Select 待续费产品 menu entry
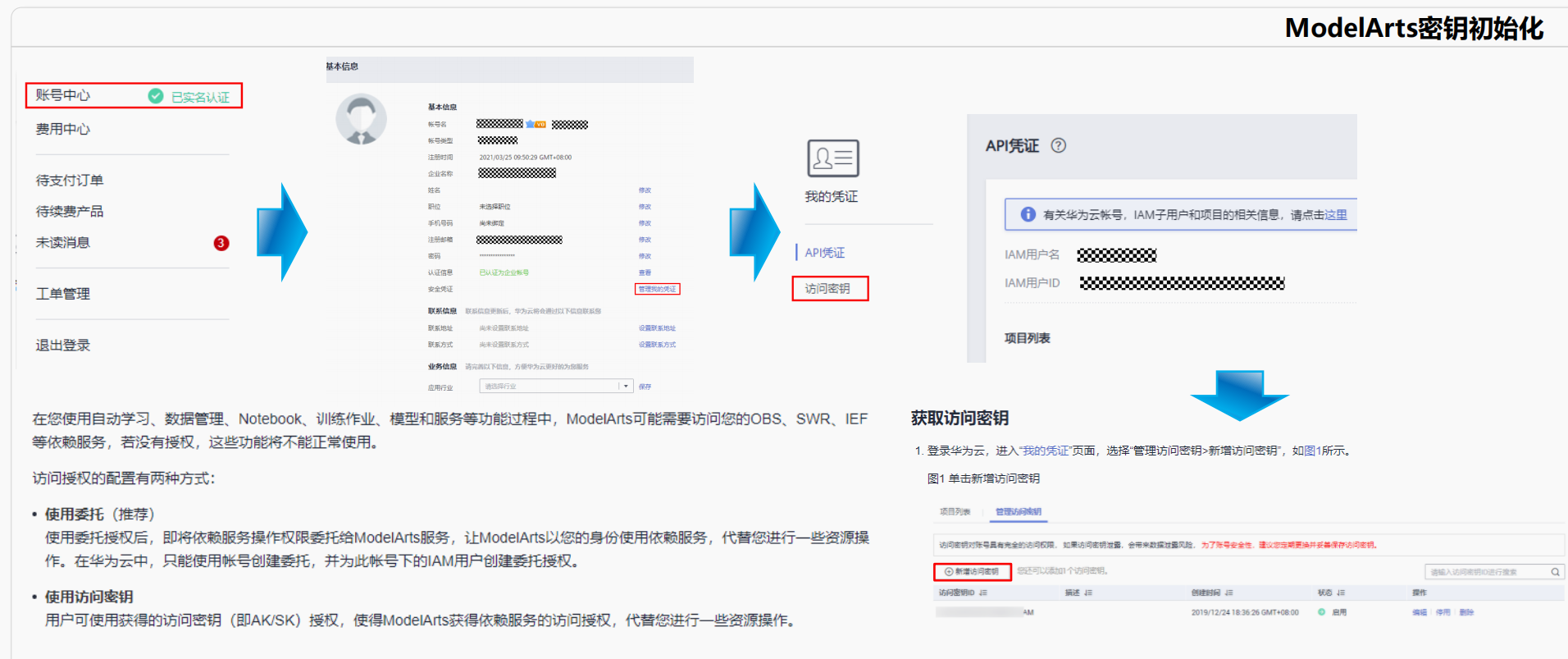Image resolution: width=1568 pixels, height=659 pixels. 70,212
